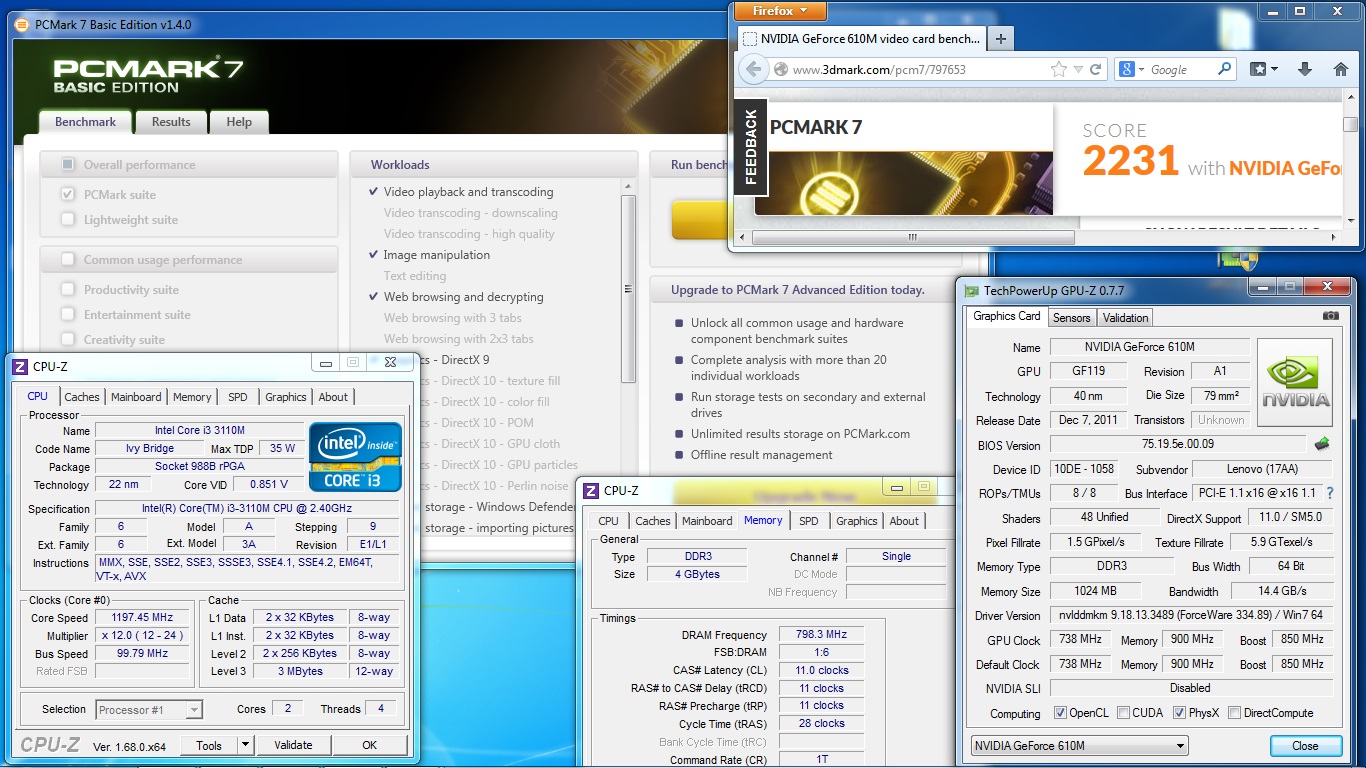
Task: Reload the 3dmark page in Firefox
Action: point(1096,70)
